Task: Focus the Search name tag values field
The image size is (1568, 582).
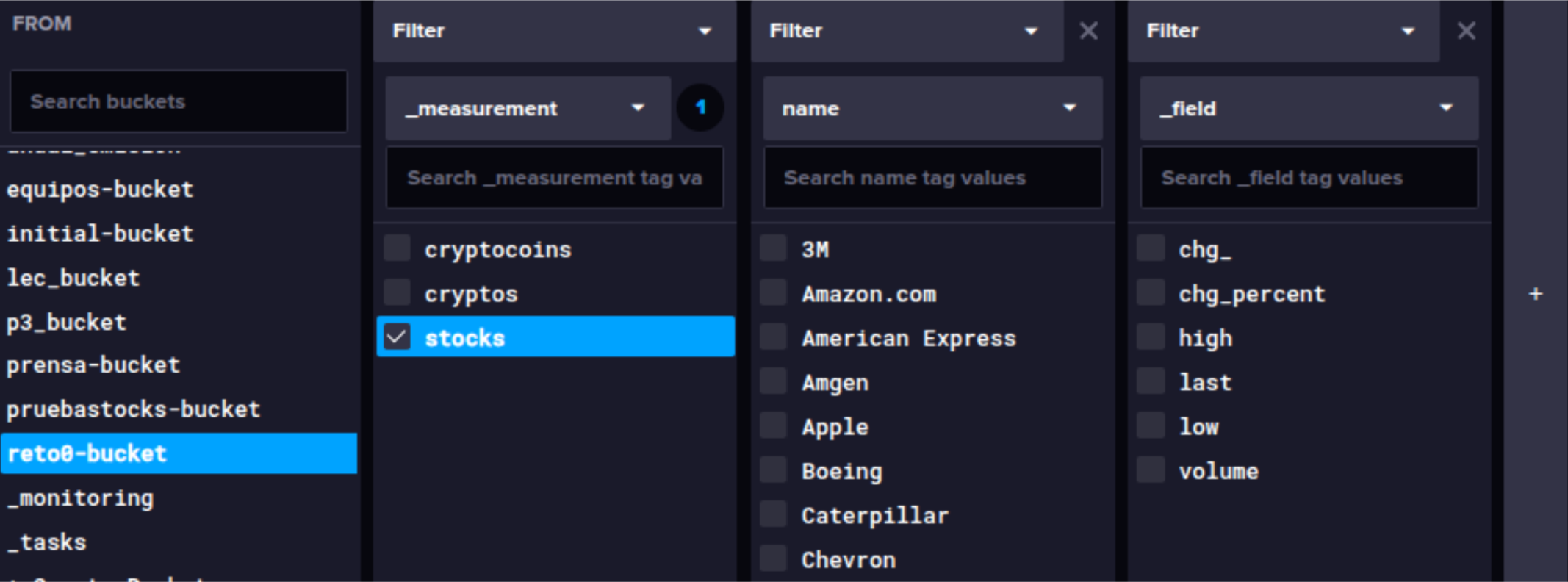Action: tap(932, 178)
